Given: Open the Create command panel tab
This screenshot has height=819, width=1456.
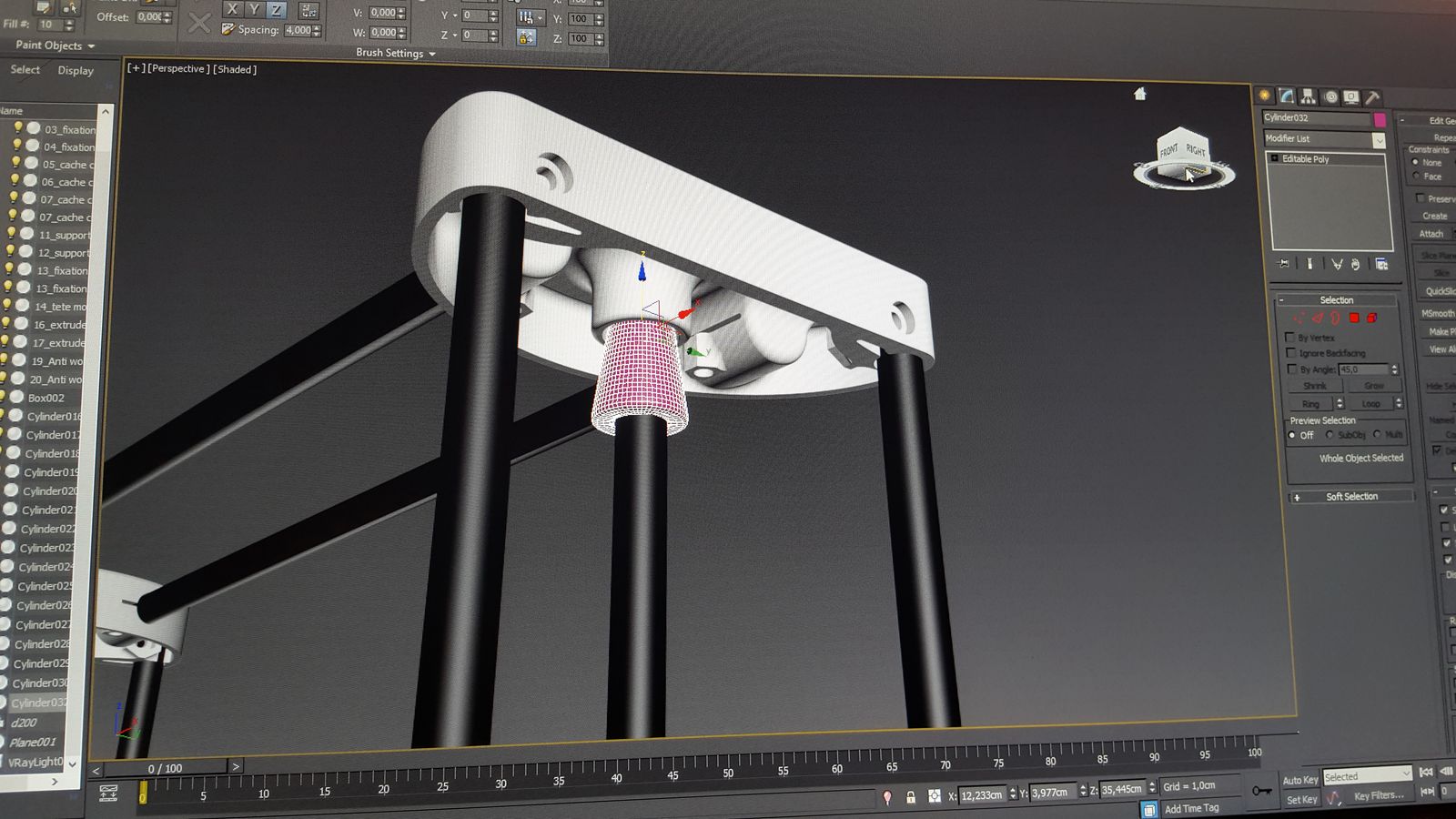Looking at the screenshot, I should 1264,96.
